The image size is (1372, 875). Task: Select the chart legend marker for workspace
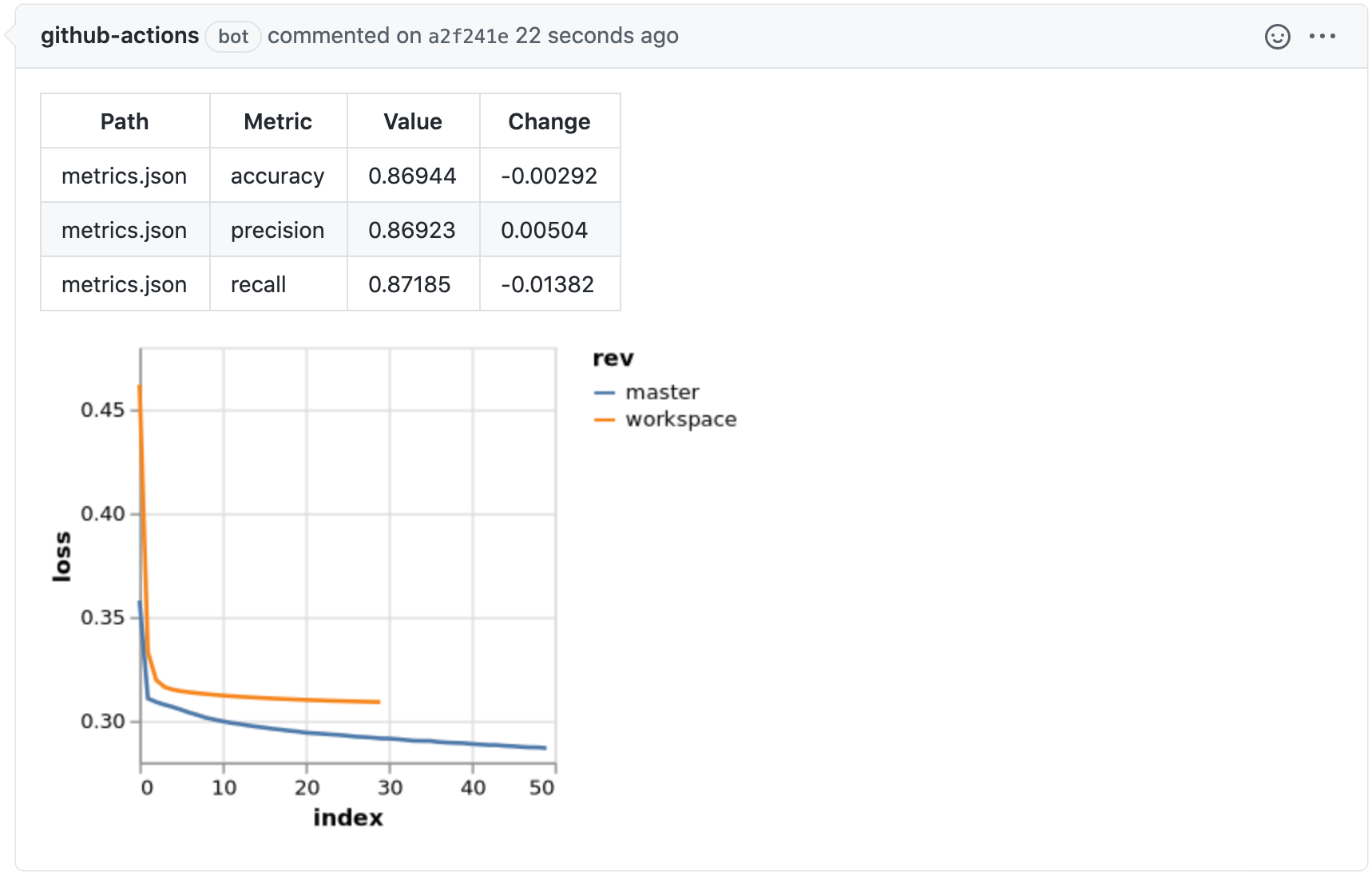click(605, 419)
